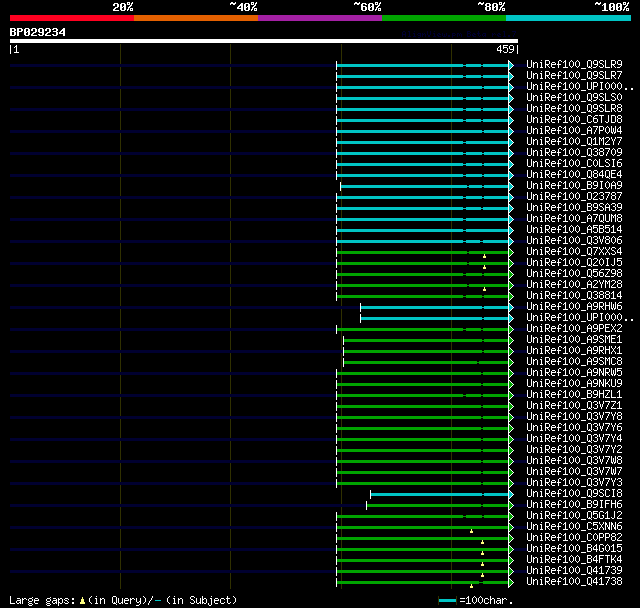Click the UniRef100_A9RHW6 cyan alignment bar
640x608 pixels.
434,307
